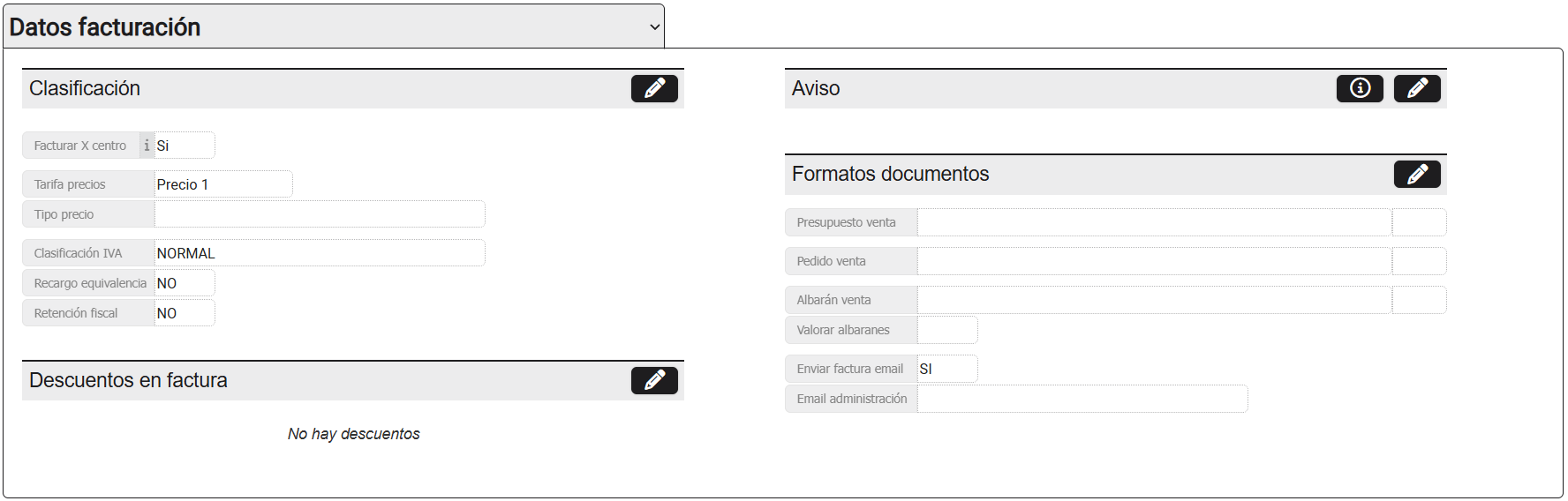1568x501 pixels.
Task: Click the Albarán venta label
Action: [833, 300]
